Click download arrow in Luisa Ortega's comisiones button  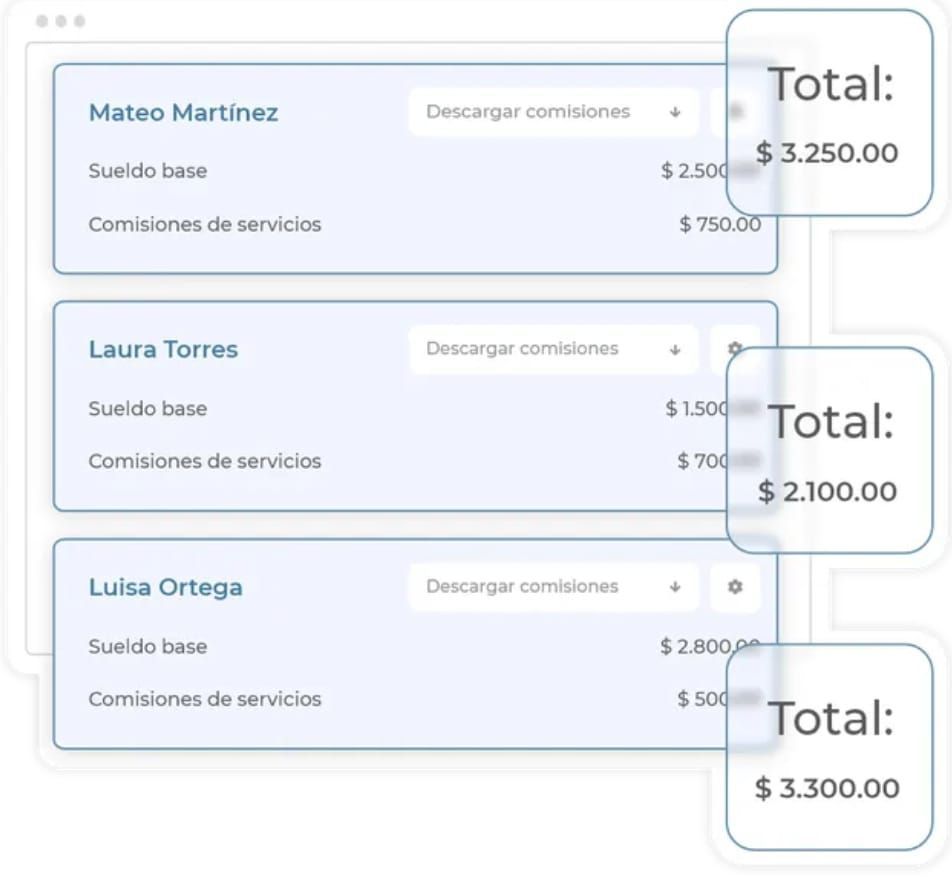click(x=675, y=587)
